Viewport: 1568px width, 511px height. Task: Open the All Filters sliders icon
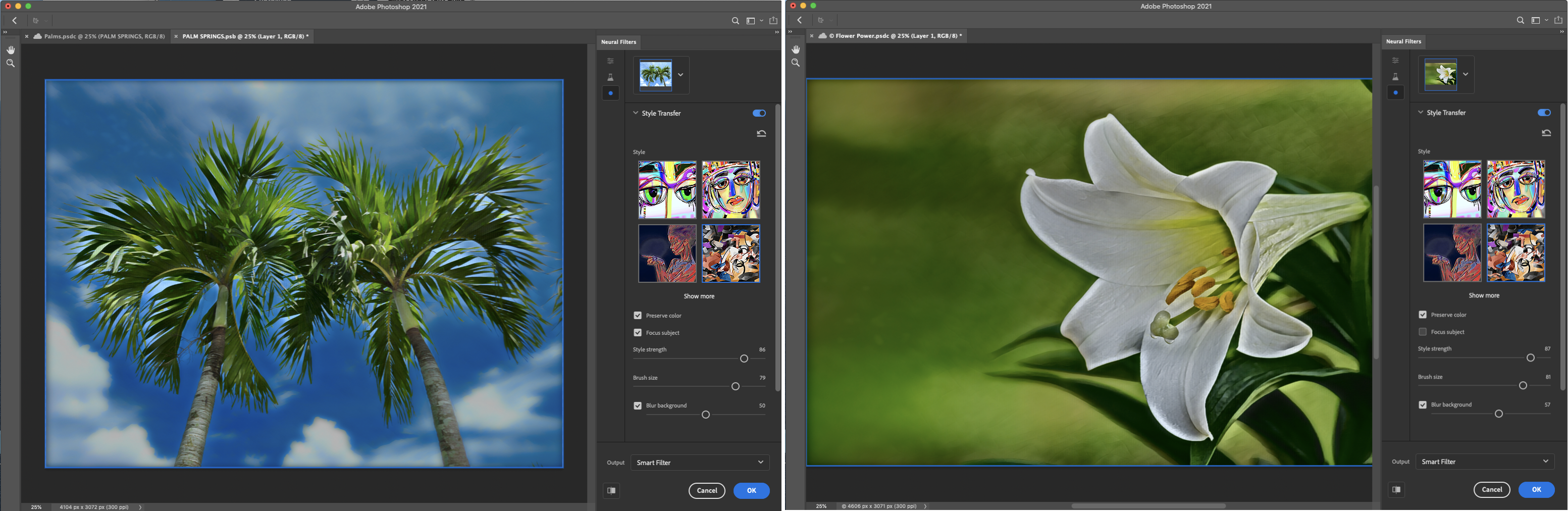click(610, 61)
